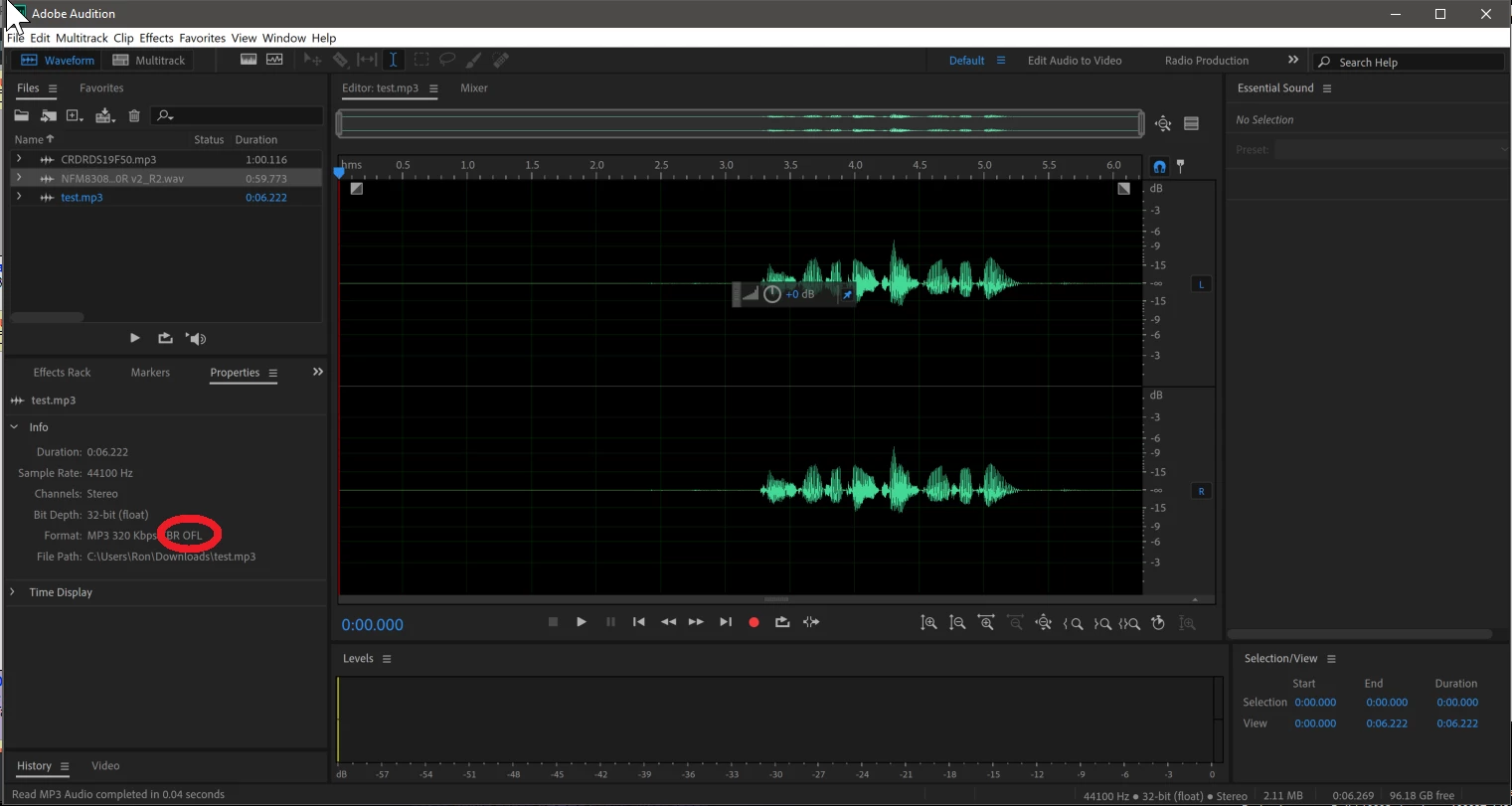1512x806 pixels.
Task: Open the Effects menu
Action: tap(156, 38)
